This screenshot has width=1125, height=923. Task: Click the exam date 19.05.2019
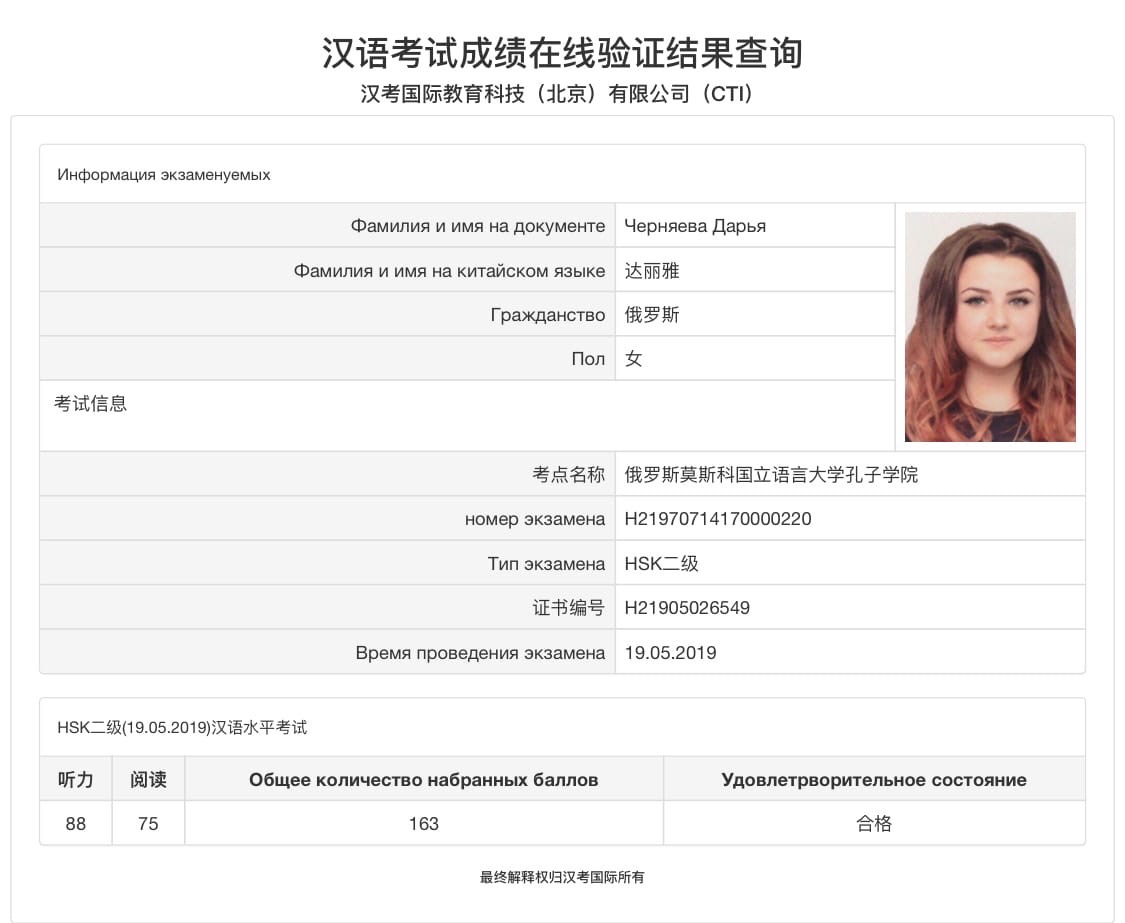tap(670, 653)
